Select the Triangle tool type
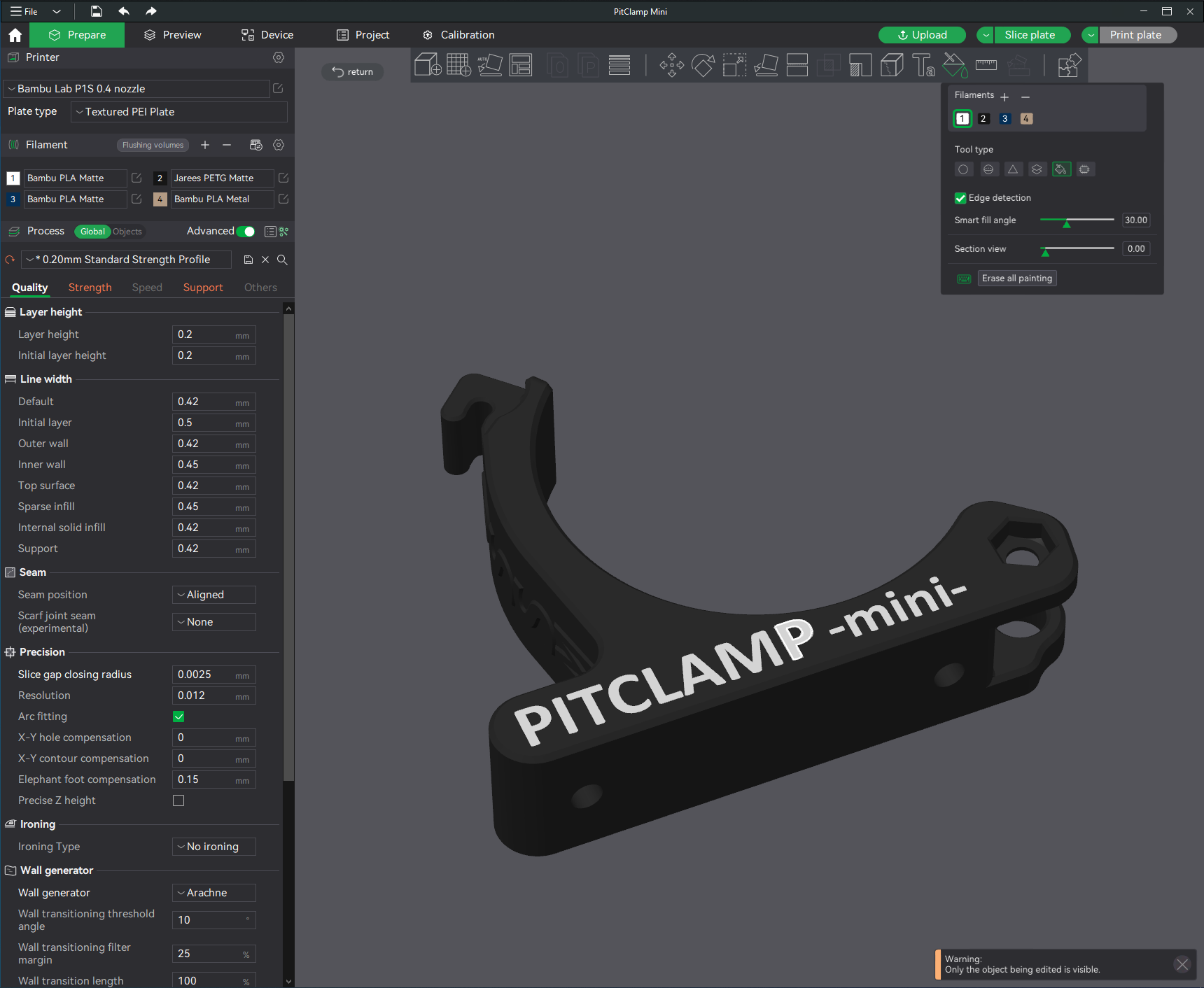 pos(1012,169)
